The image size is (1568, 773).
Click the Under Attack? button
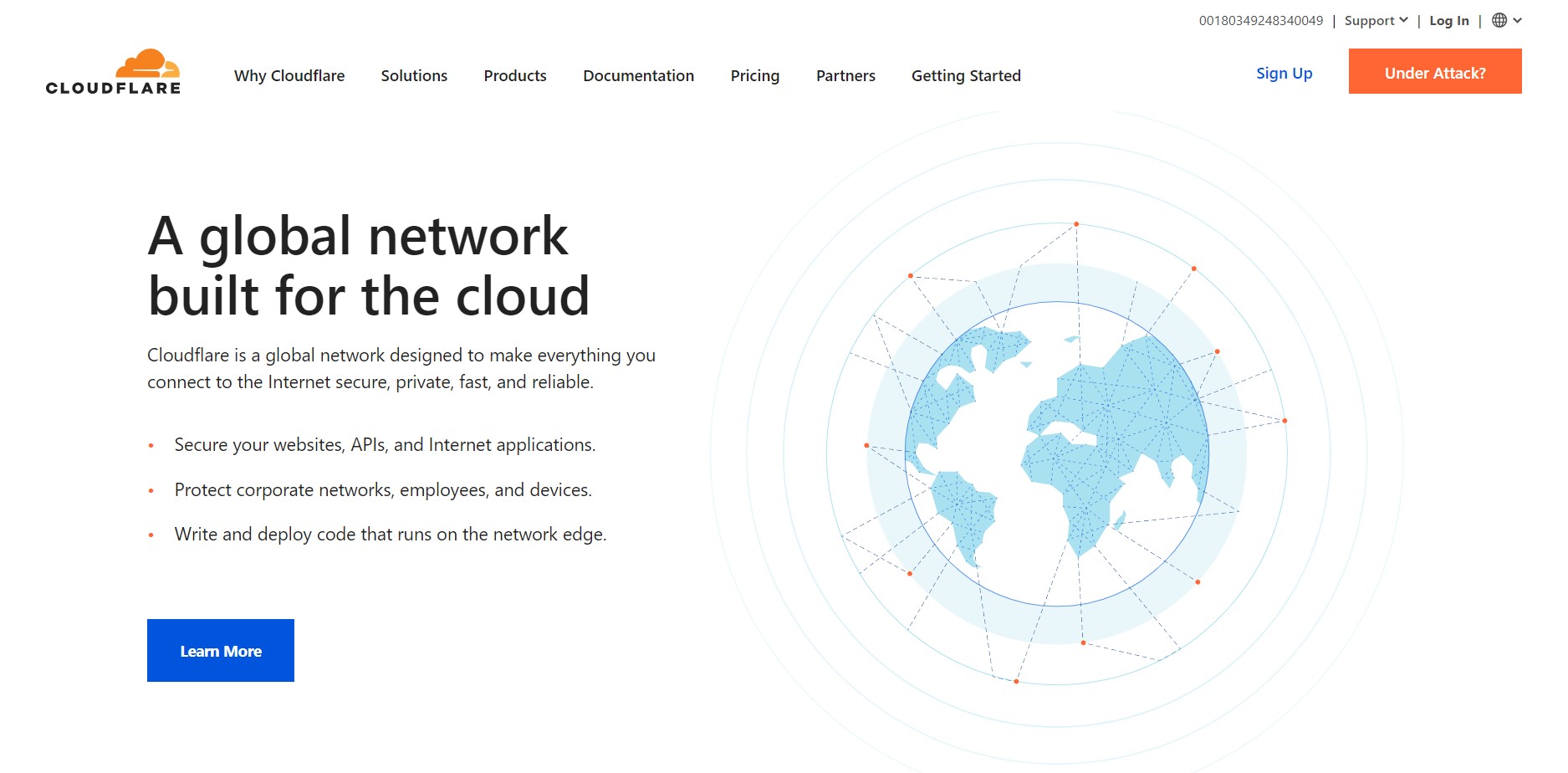[x=1435, y=72]
